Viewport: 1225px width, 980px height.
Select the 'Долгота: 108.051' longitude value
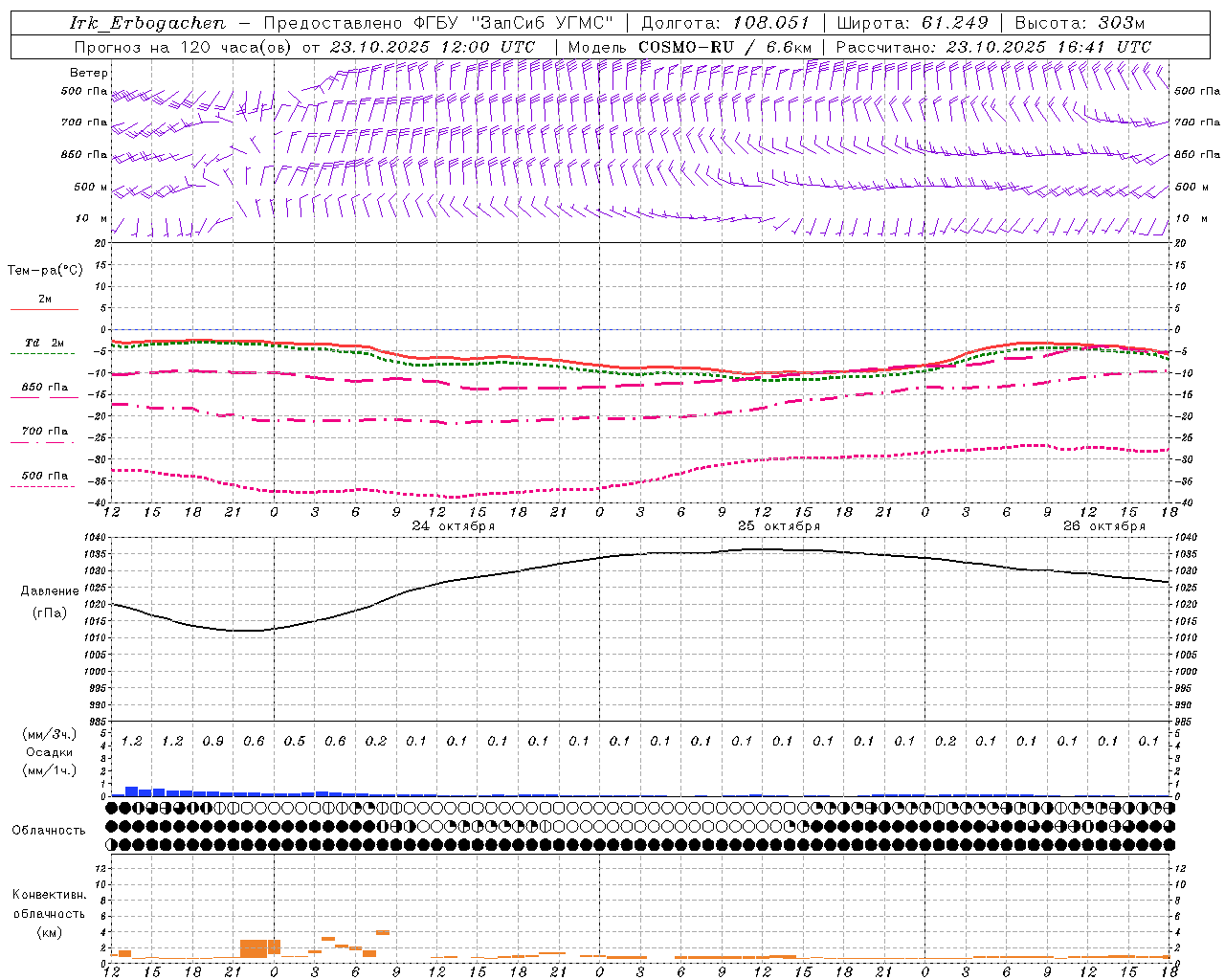[x=725, y=23]
